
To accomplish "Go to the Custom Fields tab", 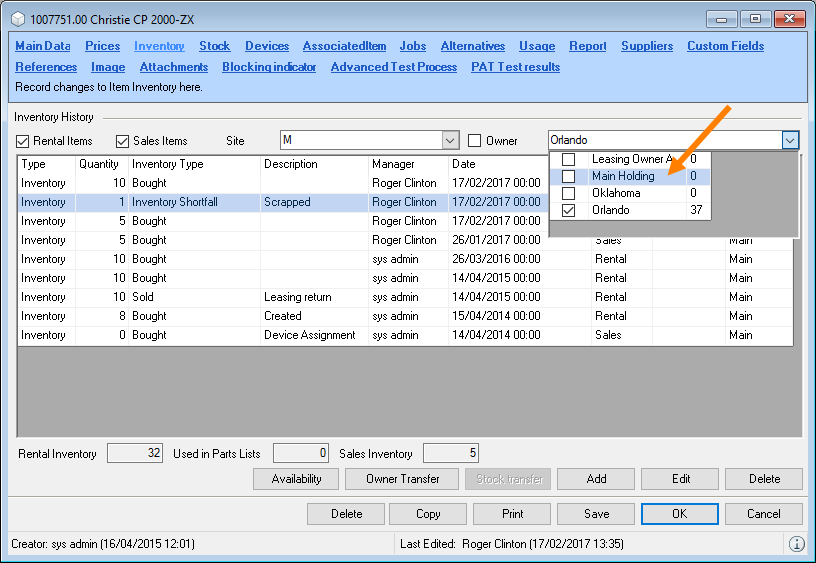I will (x=725, y=46).
